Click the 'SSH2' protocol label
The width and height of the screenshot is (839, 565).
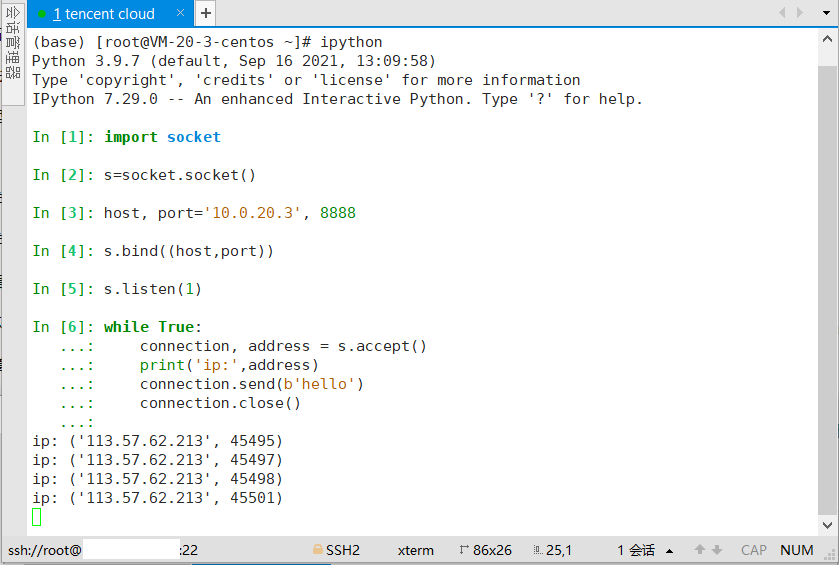tap(343, 550)
